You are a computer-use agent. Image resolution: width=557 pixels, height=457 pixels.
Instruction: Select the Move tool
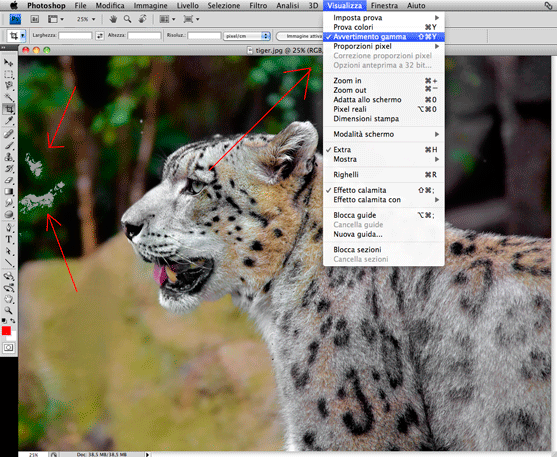point(9,63)
